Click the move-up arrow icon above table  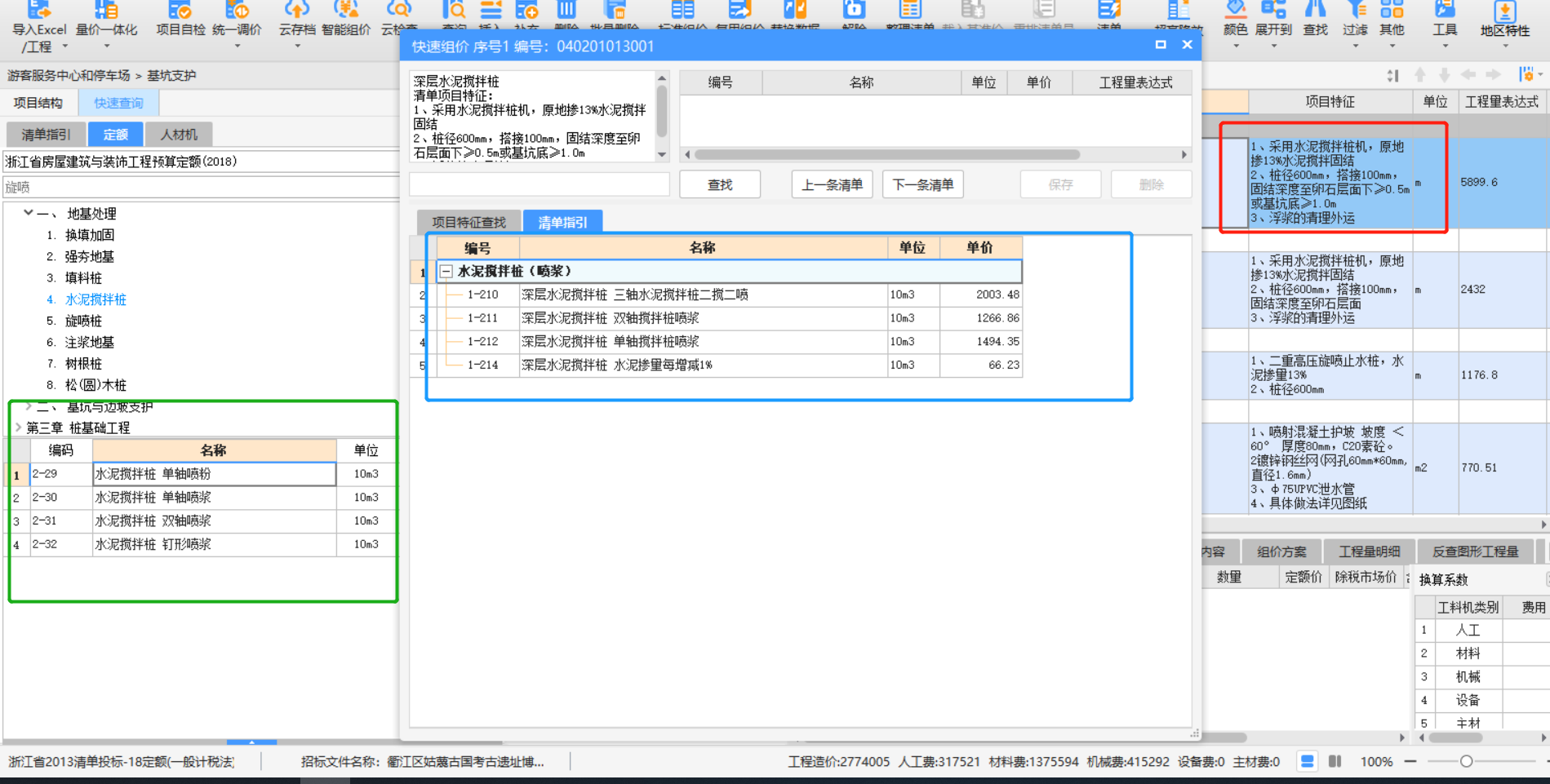click(1420, 75)
